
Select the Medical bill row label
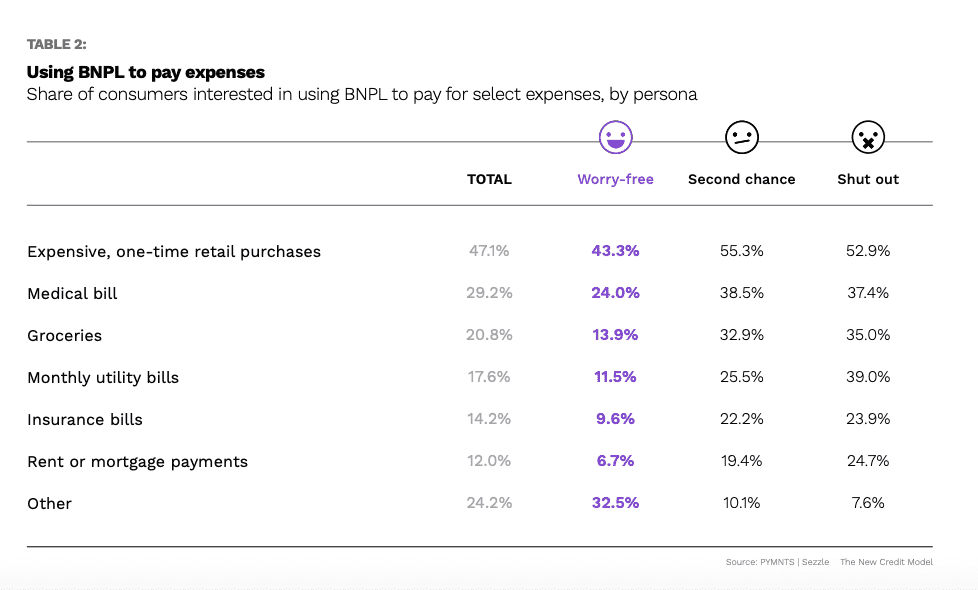click(x=72, y=294)
